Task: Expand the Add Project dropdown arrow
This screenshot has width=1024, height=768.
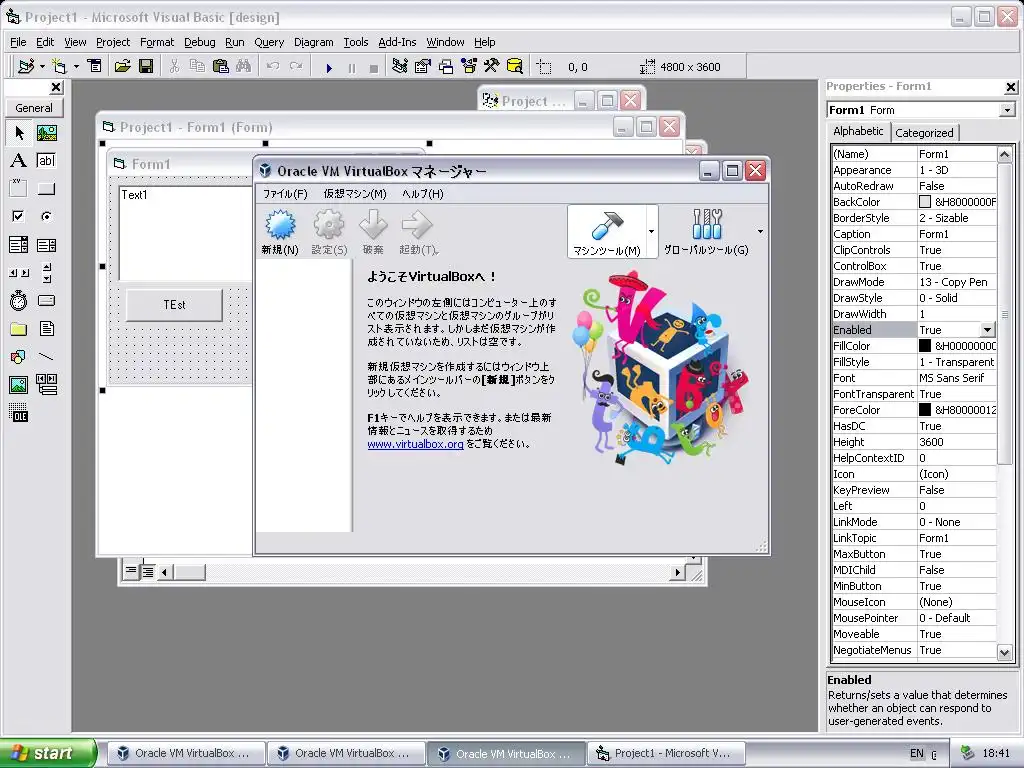Action: 42,67
